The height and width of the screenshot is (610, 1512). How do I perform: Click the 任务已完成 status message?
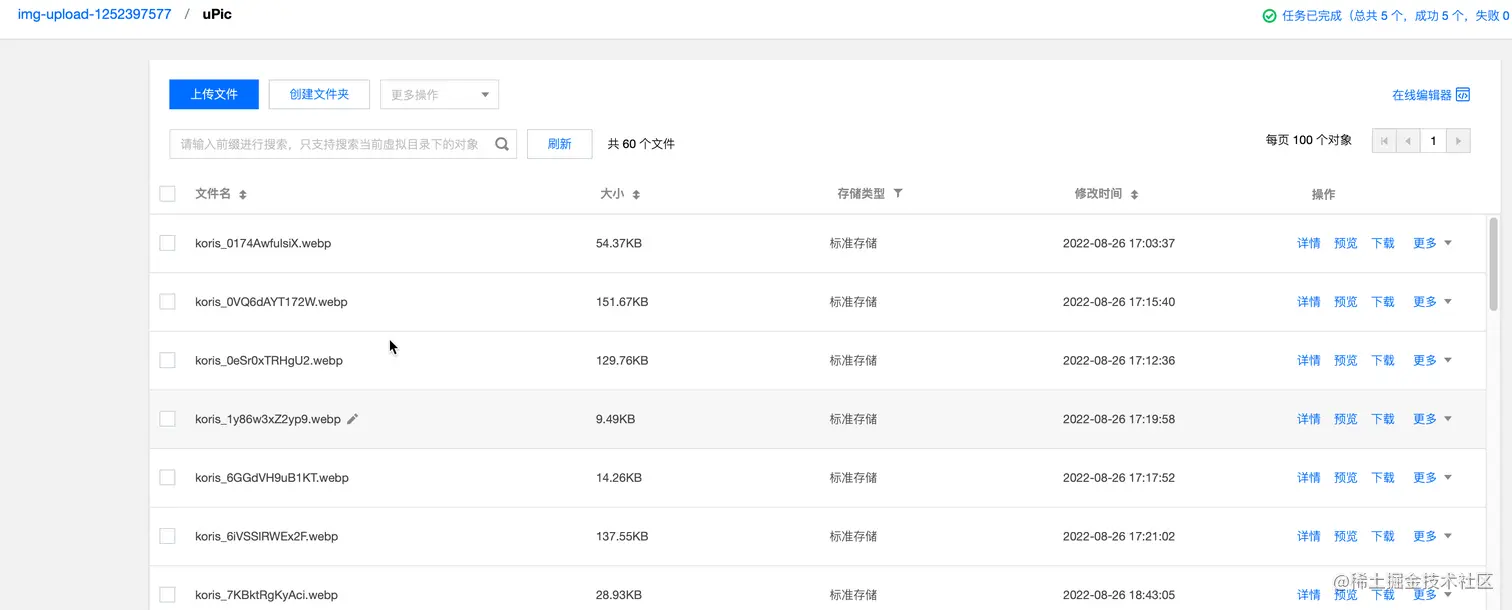click(x=1396, y=16)
